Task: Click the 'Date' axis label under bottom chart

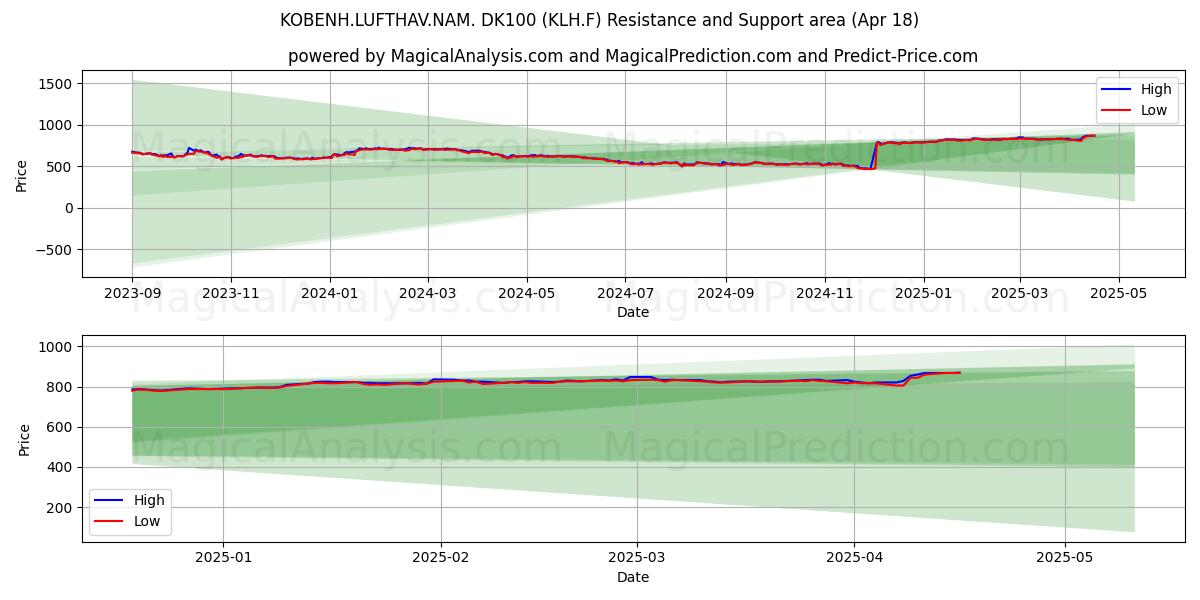Action: point(633,577)
